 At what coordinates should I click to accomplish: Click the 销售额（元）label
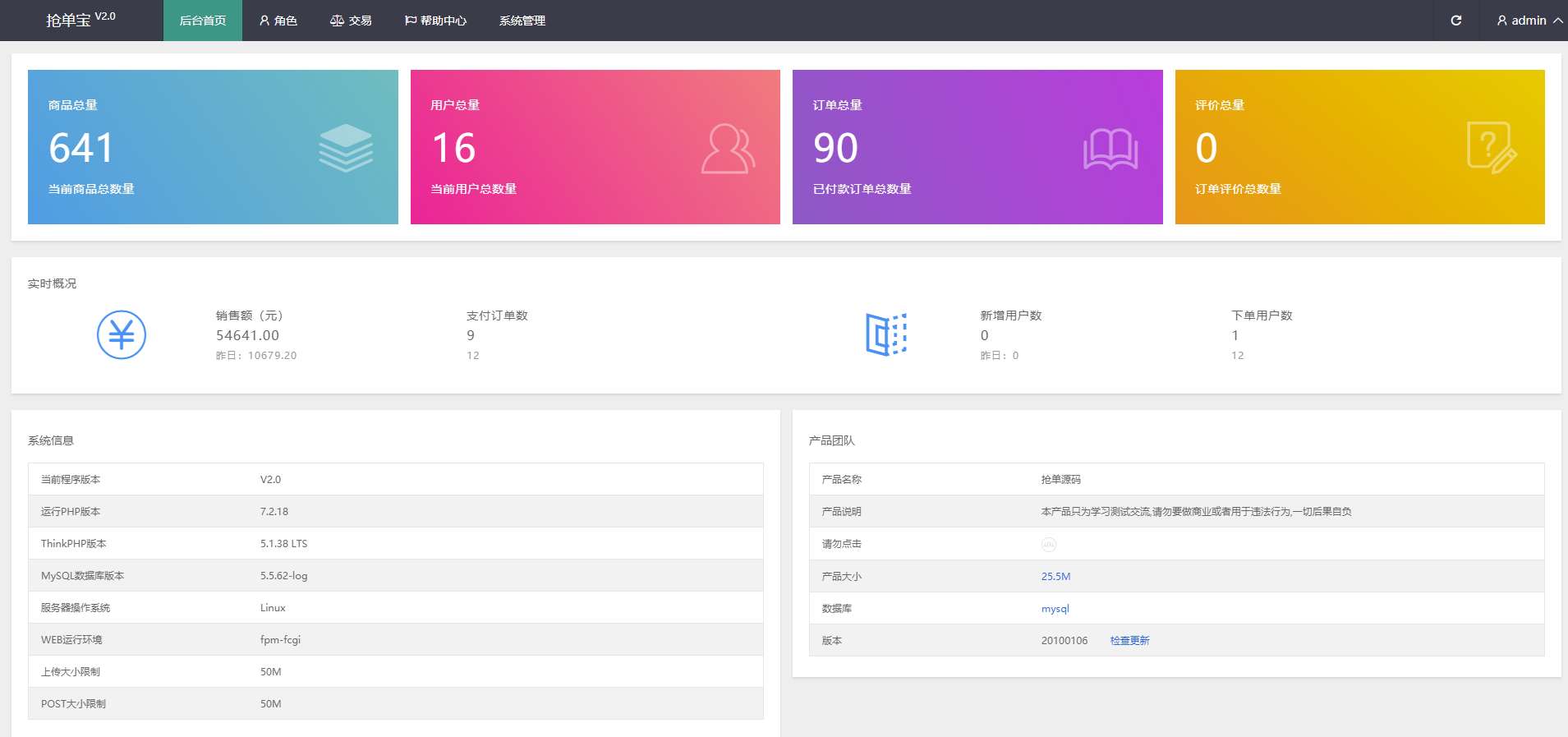(x=250, y=316)
